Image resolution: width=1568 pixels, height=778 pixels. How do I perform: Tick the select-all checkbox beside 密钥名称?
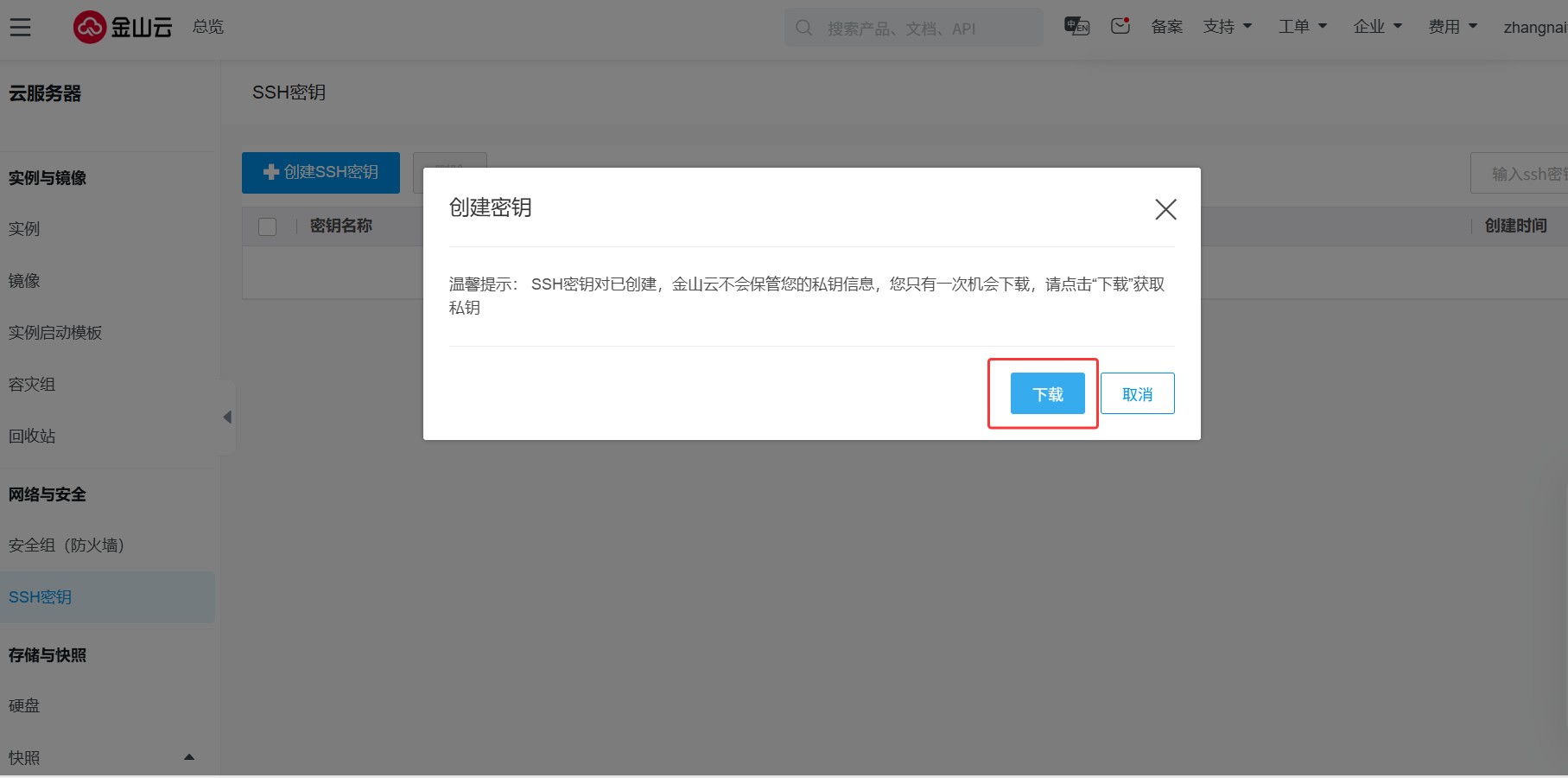click(x=268, y=226)
